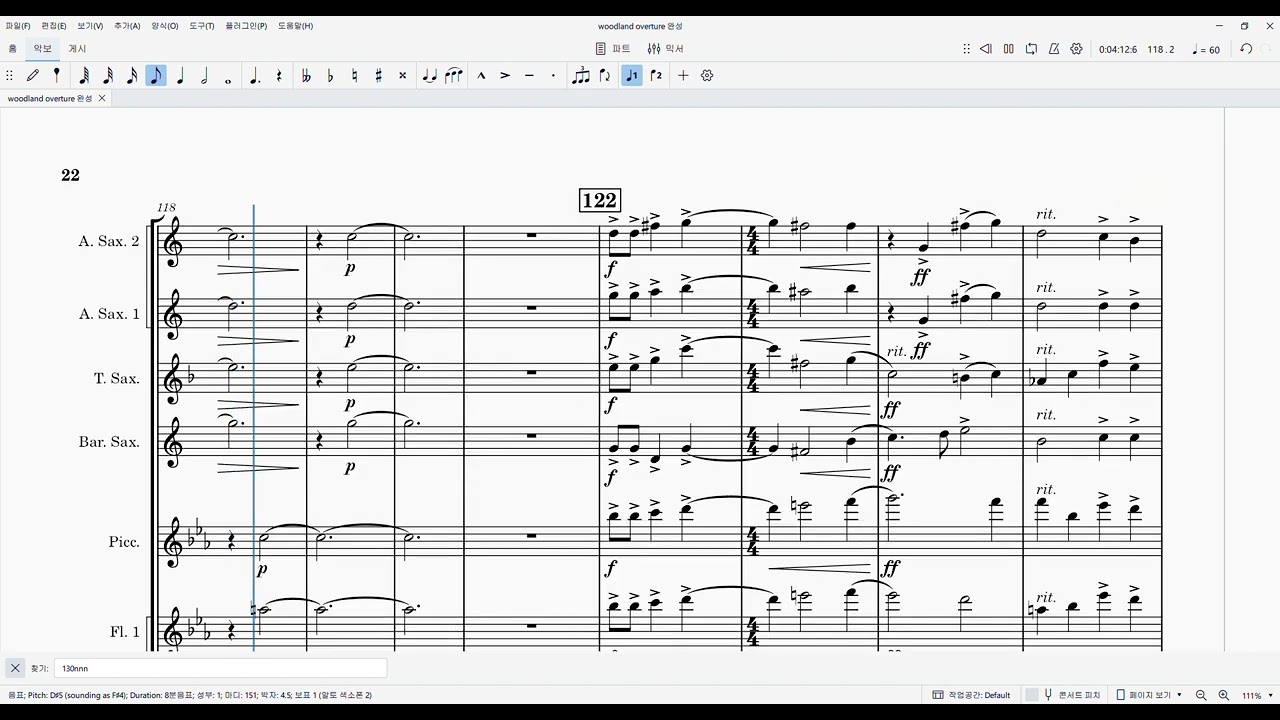
Task: Open the 믹서 (Mixer) panel
Action: tap(666, 48)
